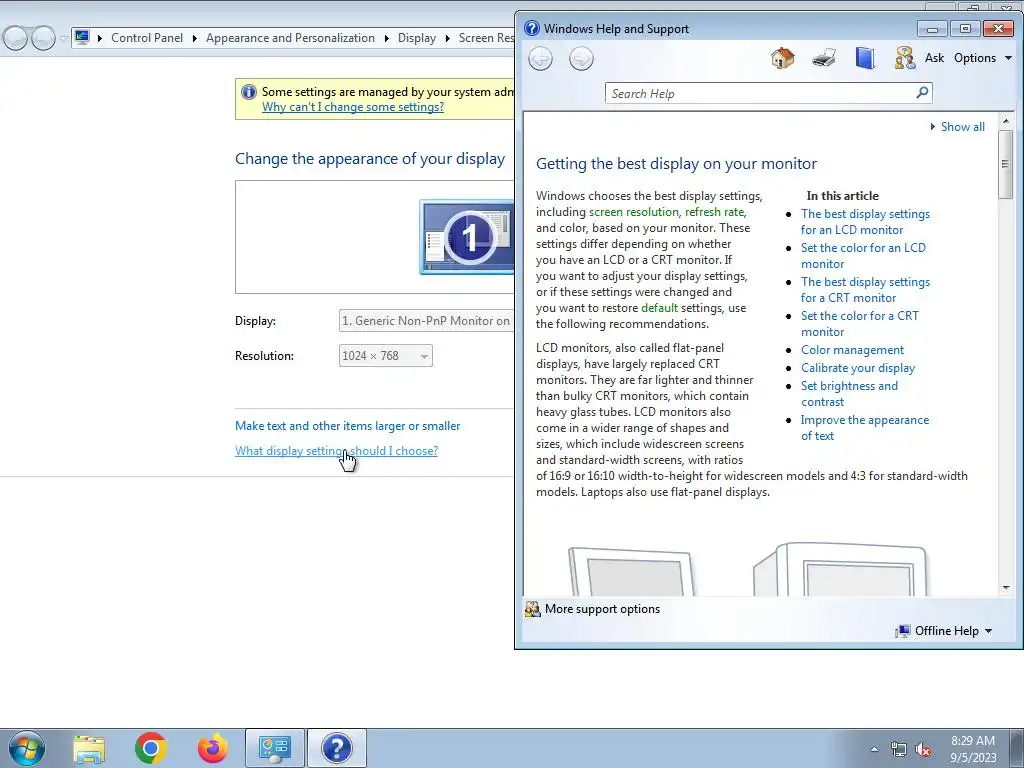Click Control Panel breadcrumb
Image resolution: width=1024 pixels, height=768 pixels.
pyautogui.click(x=147, y=38)
